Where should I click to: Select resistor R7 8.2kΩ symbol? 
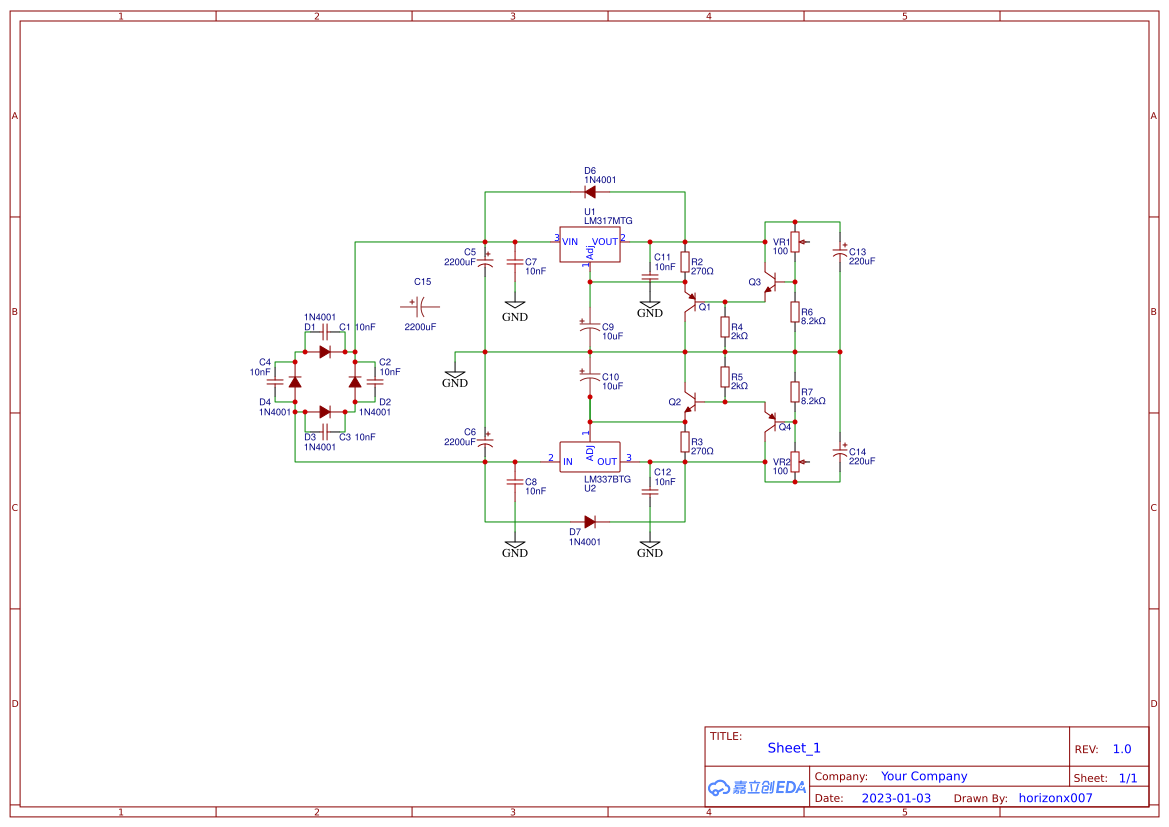coord(795,392)
